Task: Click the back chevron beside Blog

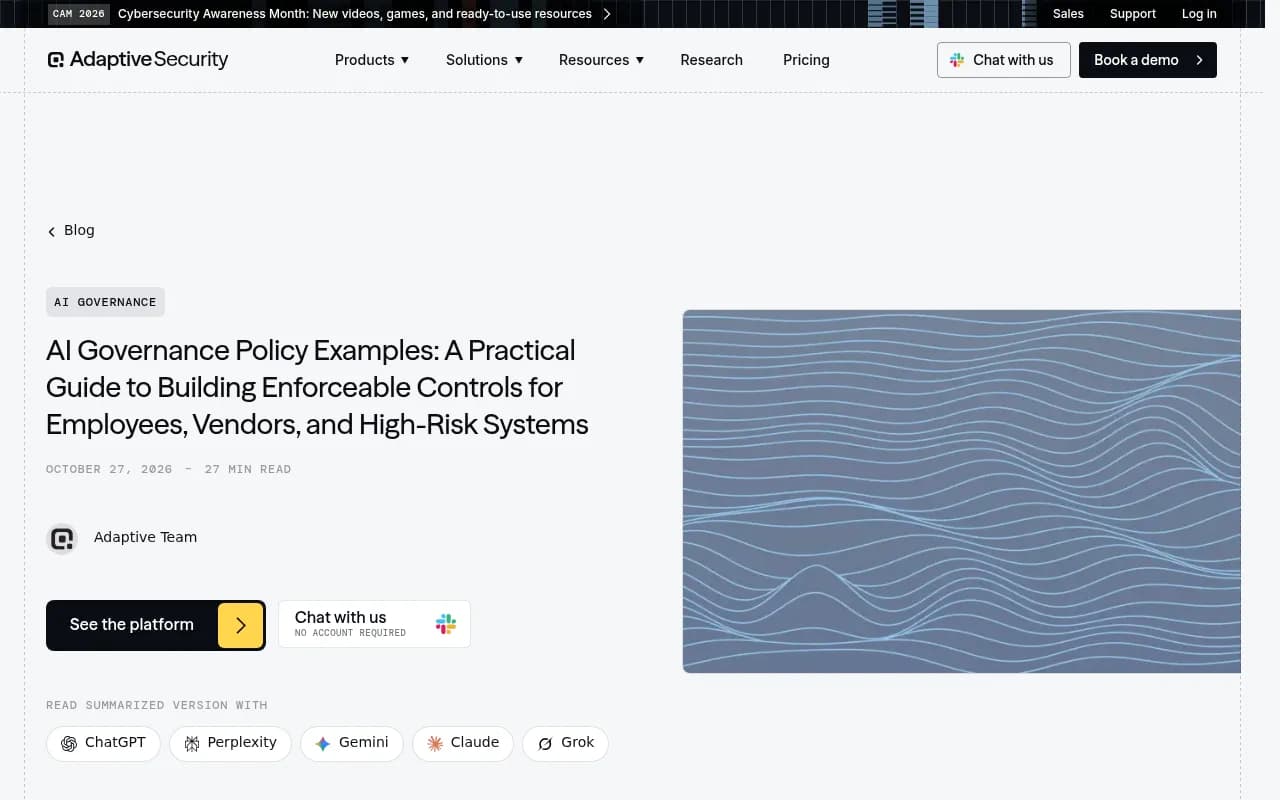Action: click(x=52, y=231)
